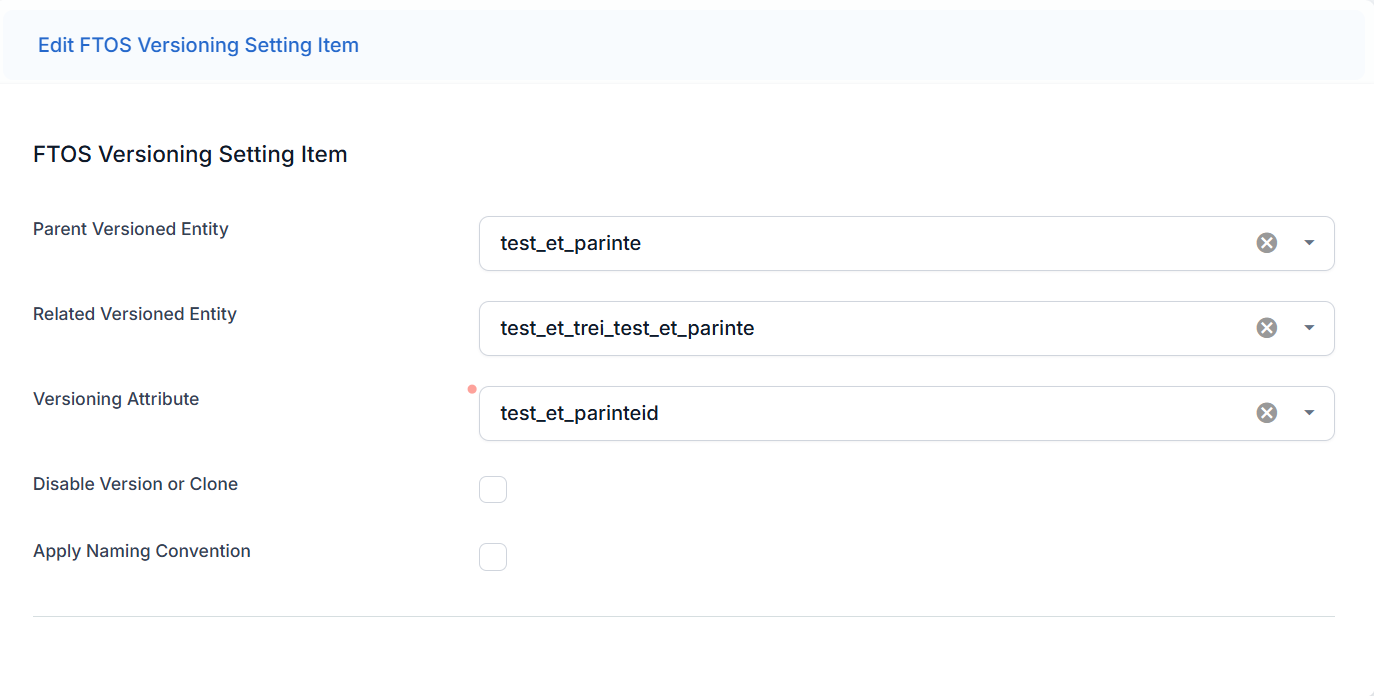Click the test_et_parinte field text
Viewport: 1374px width, 696px height.
(x=570, y=243)
